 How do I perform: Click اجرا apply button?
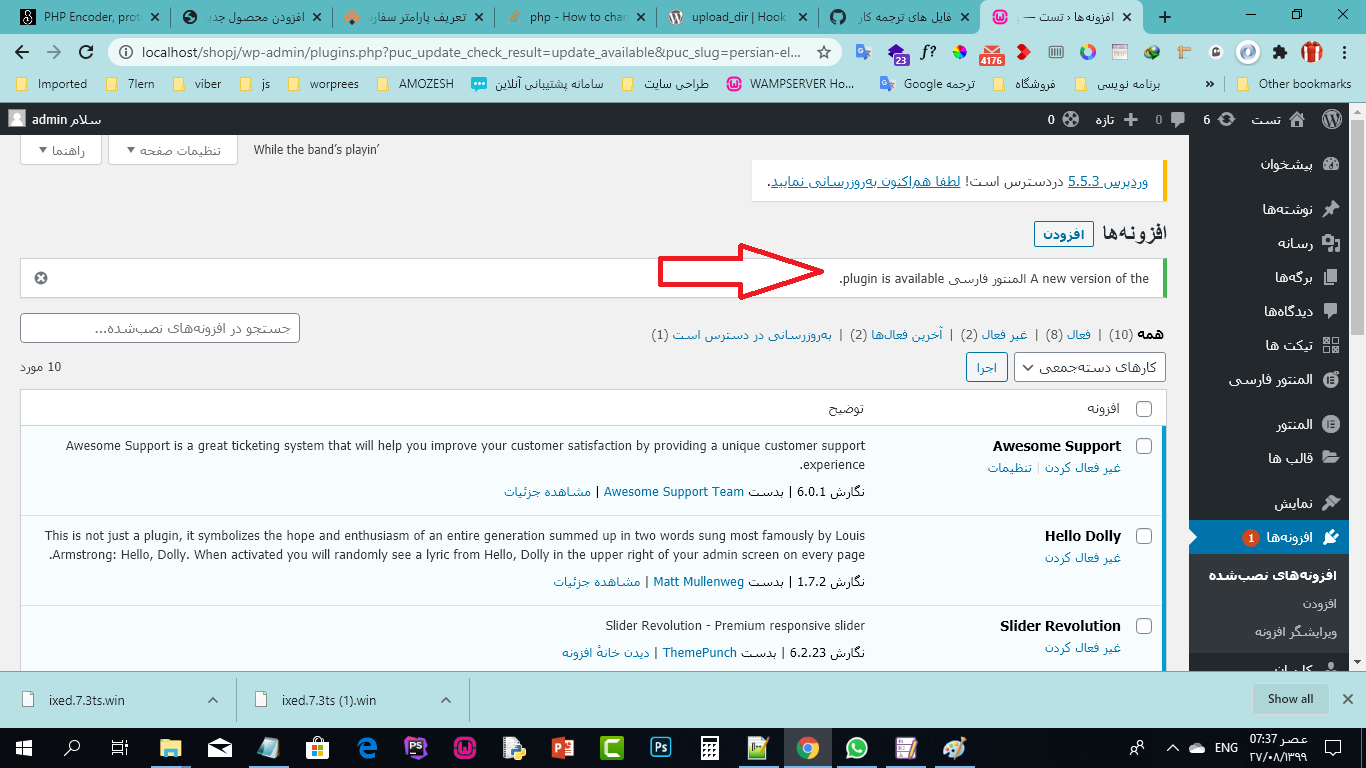click(987, 367)
